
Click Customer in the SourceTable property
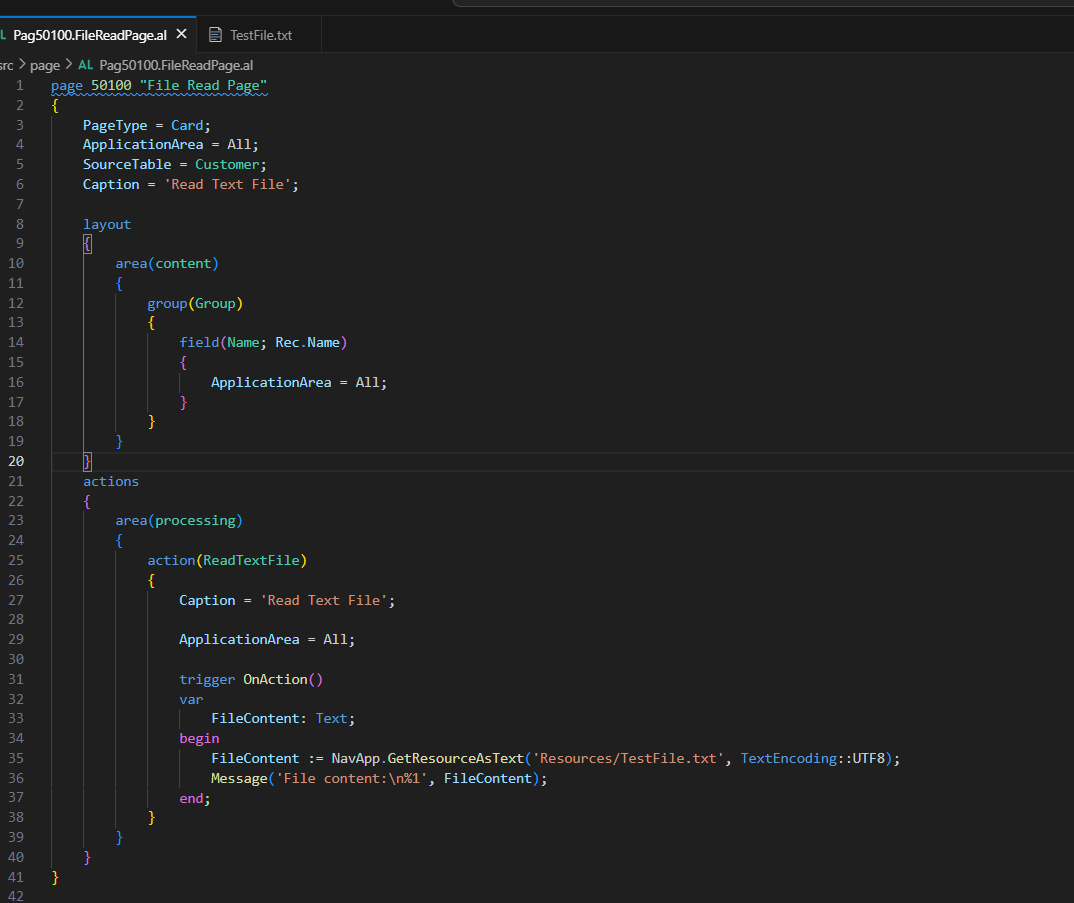point(229,164)
